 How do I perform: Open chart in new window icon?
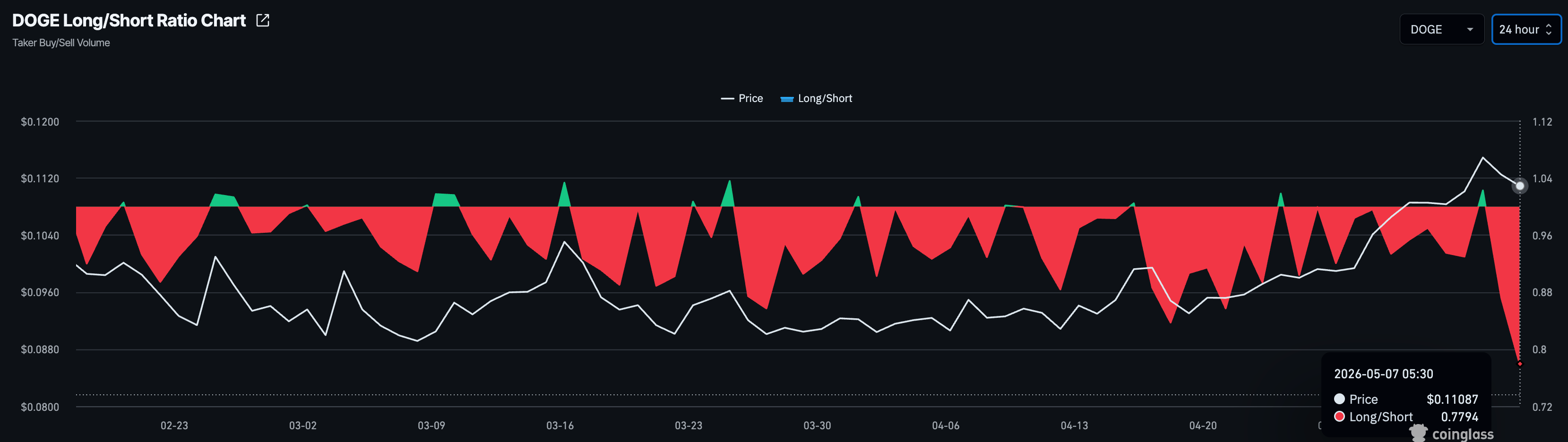pyautogui.click(x=262, y=21)
